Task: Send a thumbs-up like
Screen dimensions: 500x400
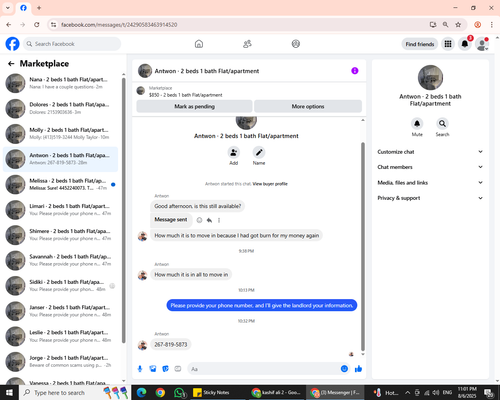Action: pyautogui.click(x=358, y=369)
